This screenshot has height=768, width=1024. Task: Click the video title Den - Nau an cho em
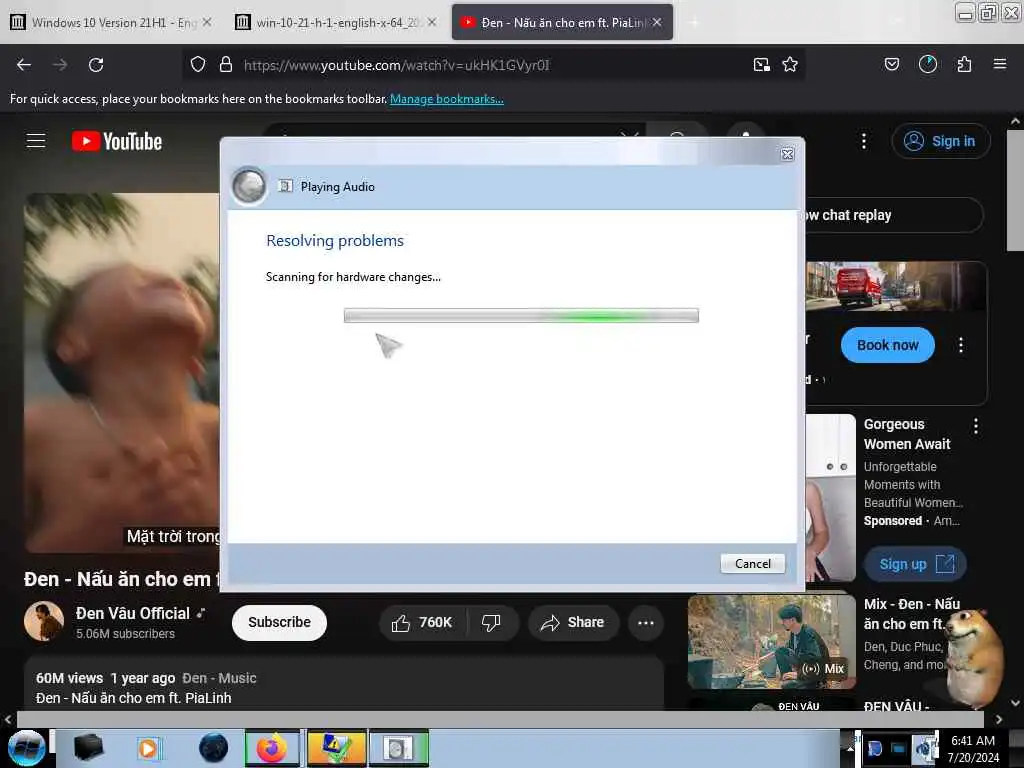tap(121, 579)
